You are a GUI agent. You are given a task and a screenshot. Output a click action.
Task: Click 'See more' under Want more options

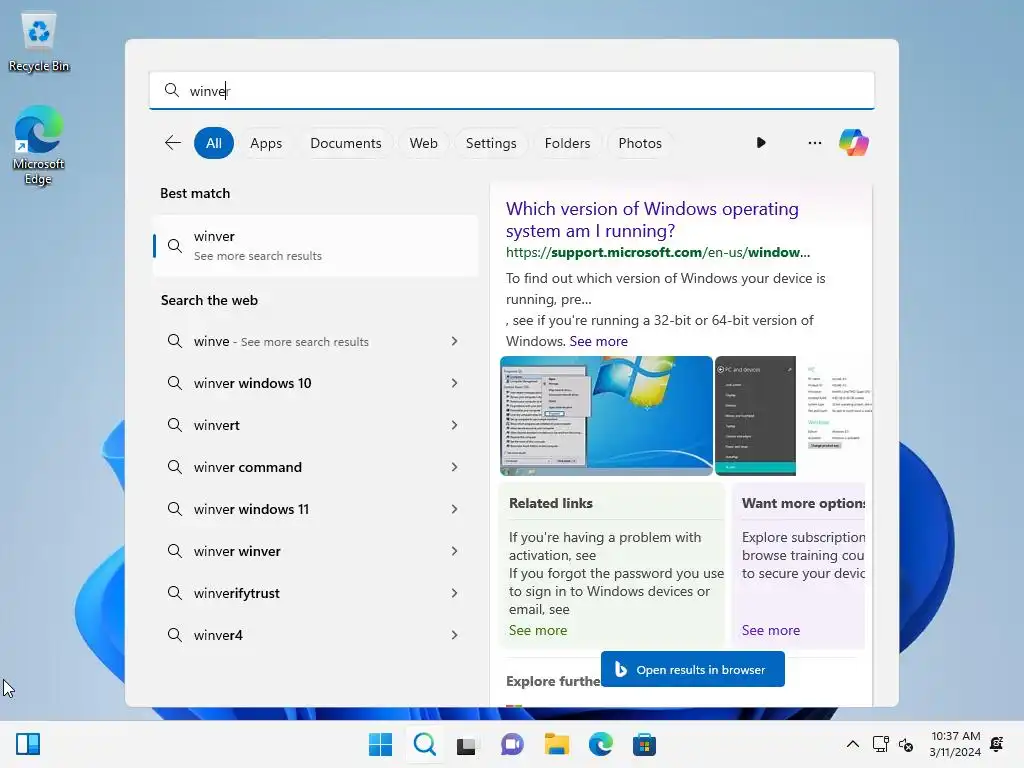tap(771, 630)
